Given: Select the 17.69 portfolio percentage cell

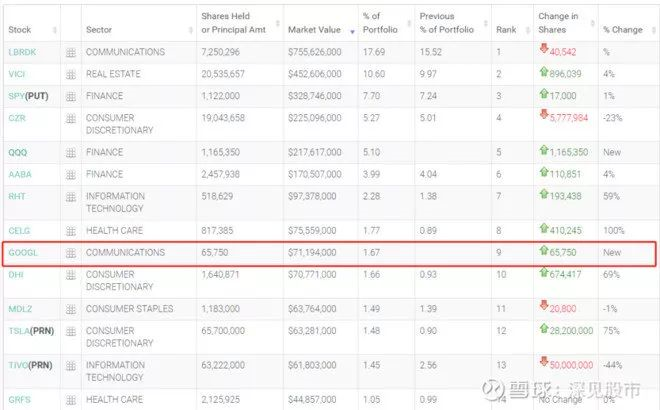Looking at the screenshot, I should click(374, 52).
